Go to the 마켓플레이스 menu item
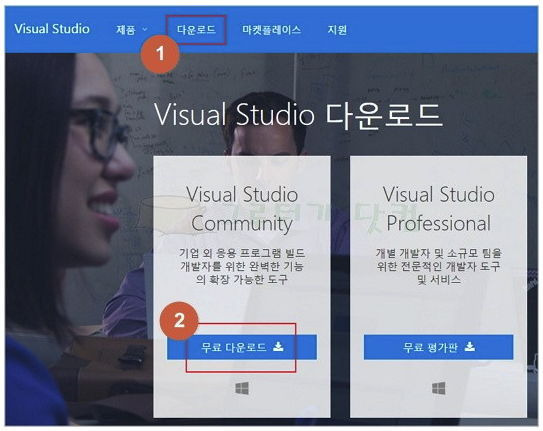 coord(272,30)
